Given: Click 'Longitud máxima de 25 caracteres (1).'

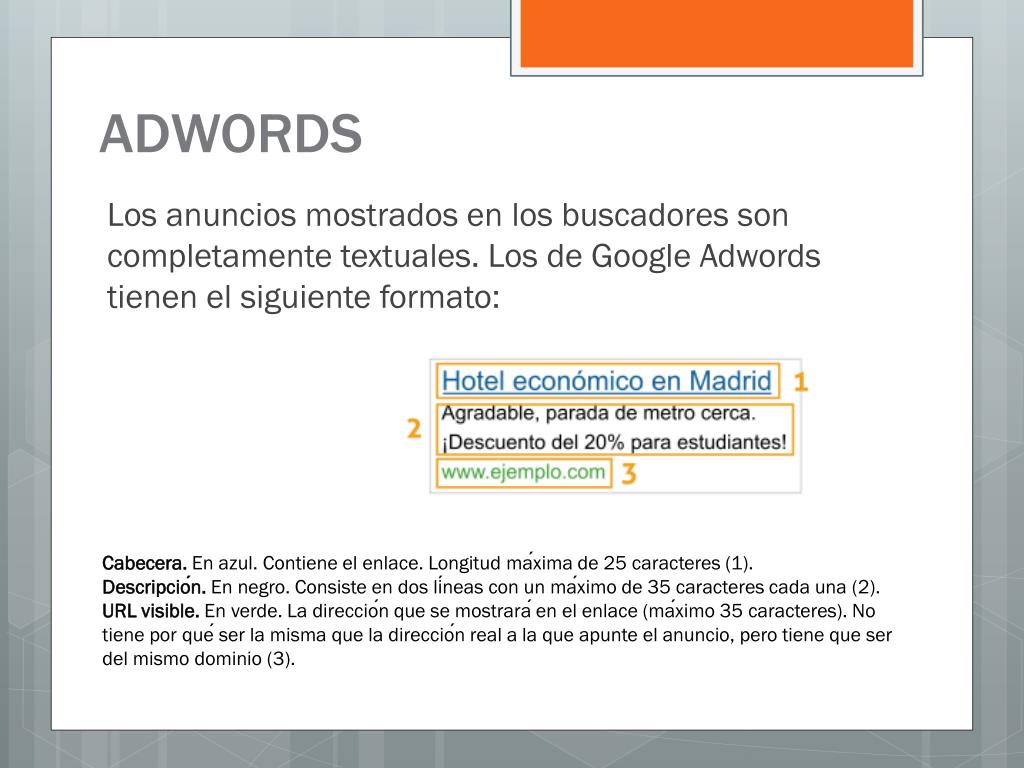Looking at the screenshot, I should pyautogui.click(x=590, y=563).
